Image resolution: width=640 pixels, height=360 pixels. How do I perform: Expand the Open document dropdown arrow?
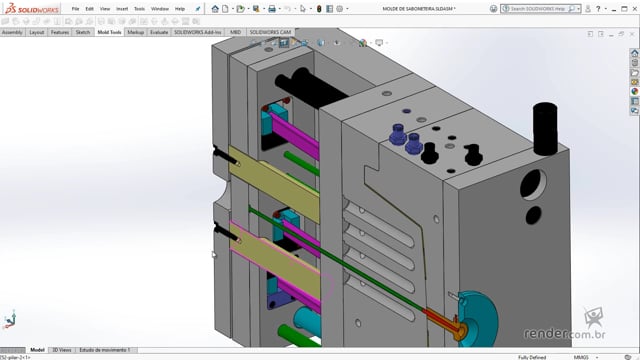click(248, 9)
